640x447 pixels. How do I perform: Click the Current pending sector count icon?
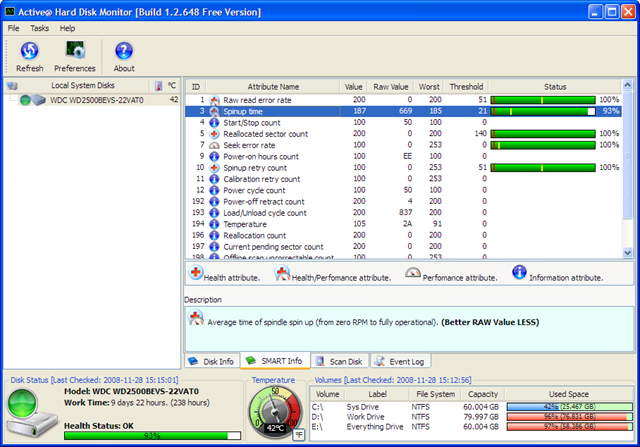214,247
